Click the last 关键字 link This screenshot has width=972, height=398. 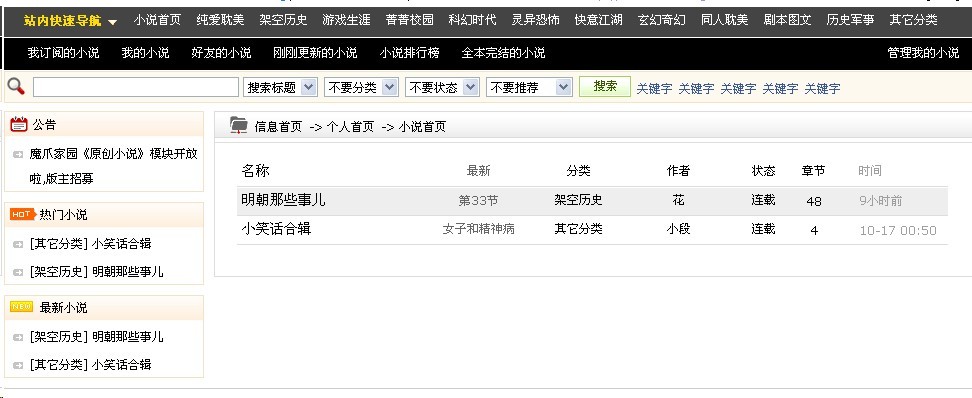pyautogui.click(x=823, y=89)
